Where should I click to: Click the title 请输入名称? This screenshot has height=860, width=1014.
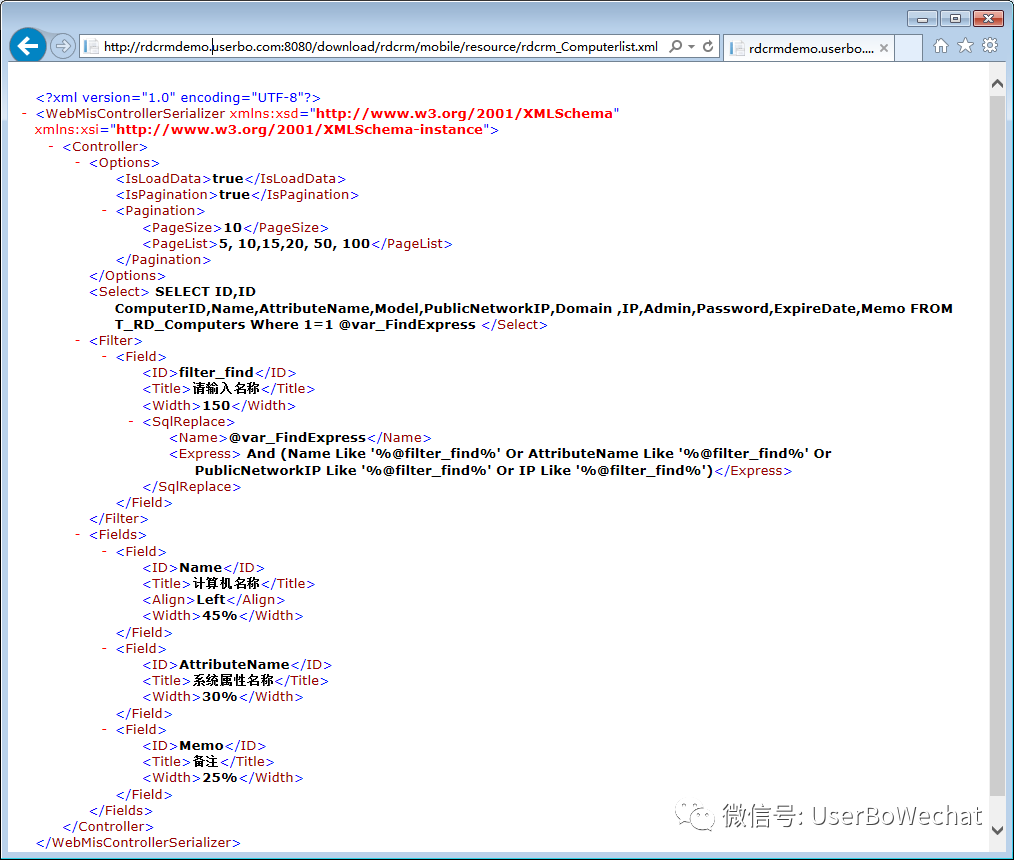click(x=226, y=389)
